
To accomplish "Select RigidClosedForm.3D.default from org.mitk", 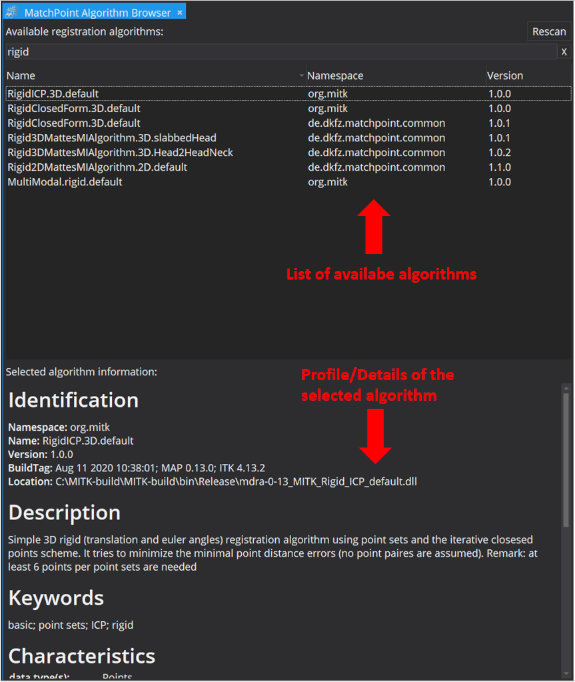I will pyautogui.click(x=288, y=108).
